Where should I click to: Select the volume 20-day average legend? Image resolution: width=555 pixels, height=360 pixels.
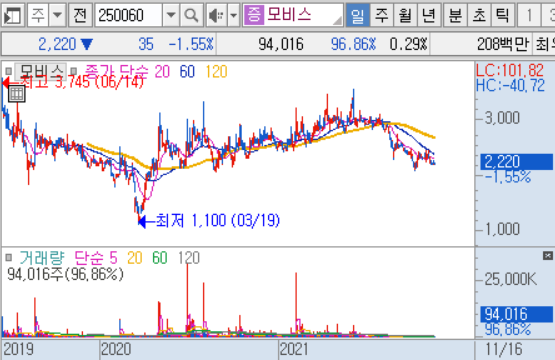pos(135,258)
